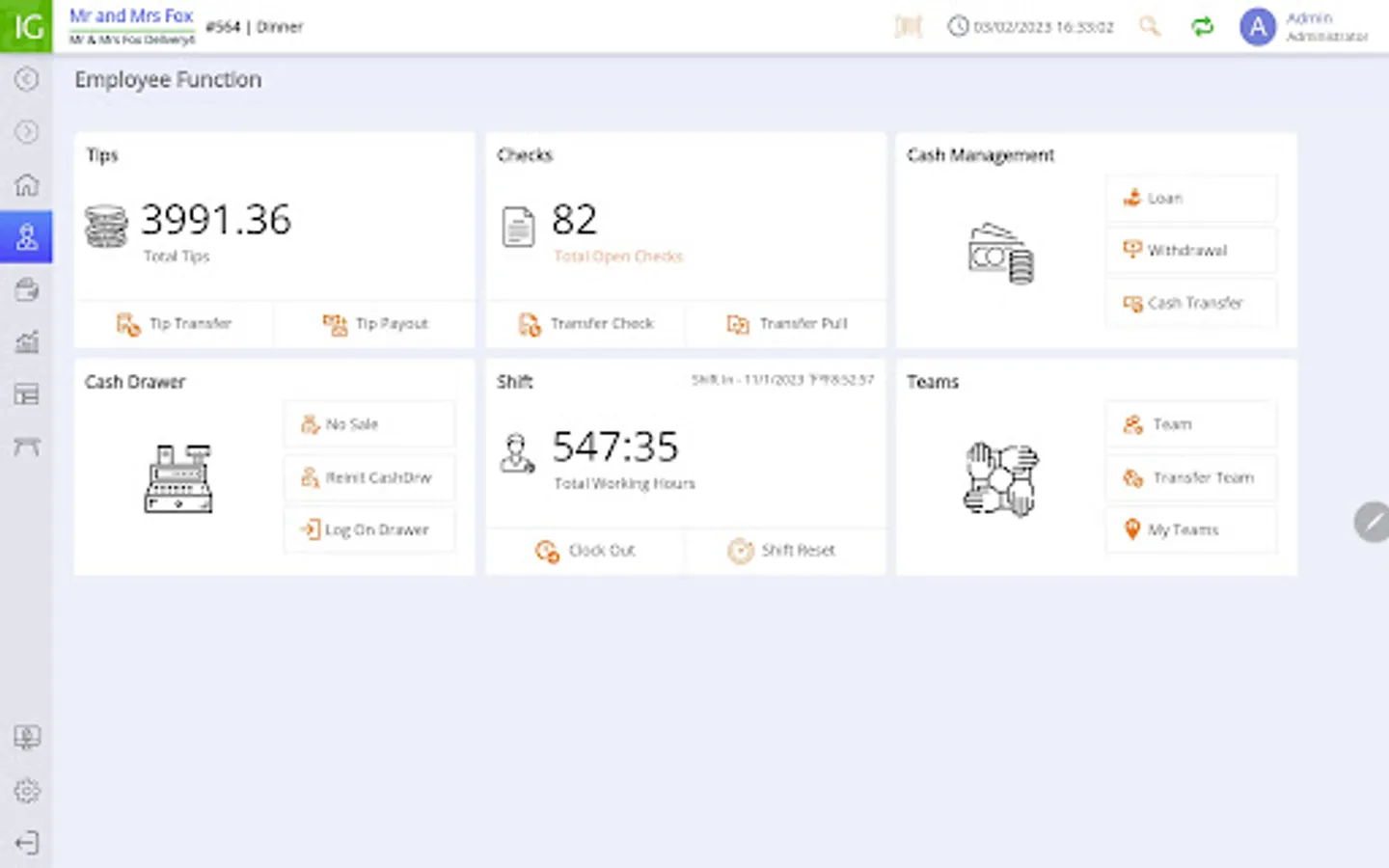The width and height of the screenshot is (1389, 868).
Task: Select the Loan option
Action: coord(1191,199)
